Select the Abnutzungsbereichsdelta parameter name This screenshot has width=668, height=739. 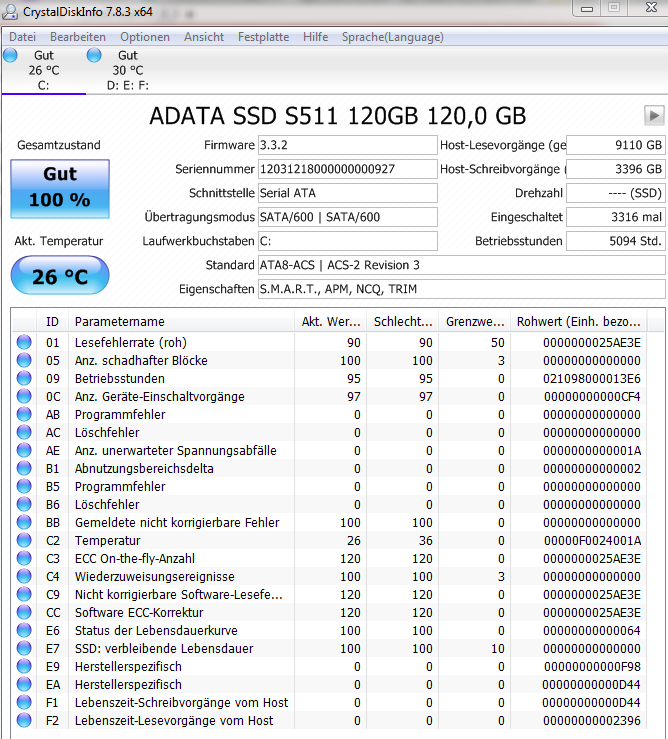click(x=144, y=468)
